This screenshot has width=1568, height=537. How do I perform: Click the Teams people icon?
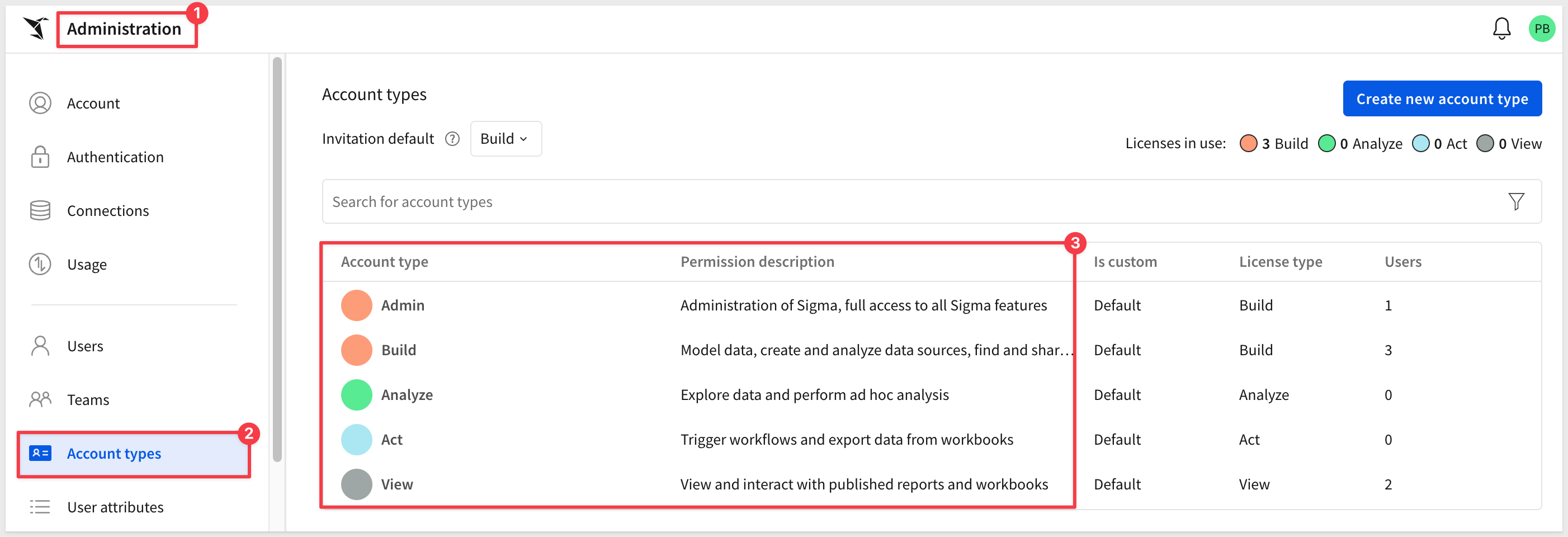tap(40, 399)
